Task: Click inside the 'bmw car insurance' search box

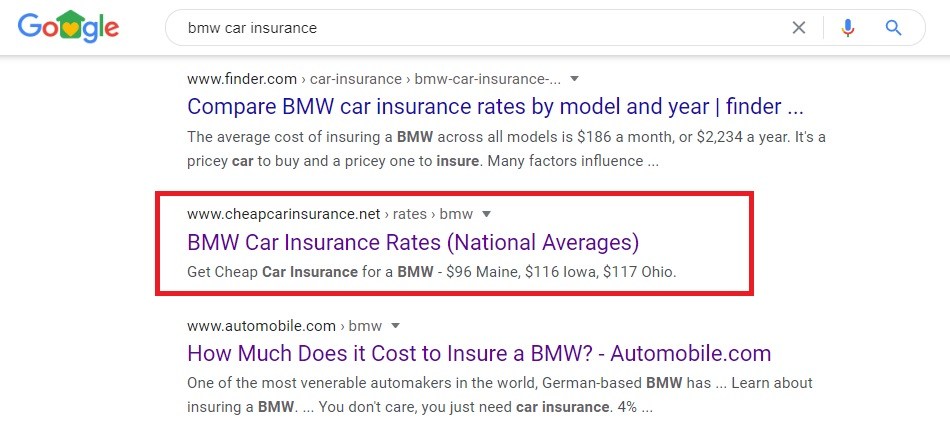Action: point(473,27)
